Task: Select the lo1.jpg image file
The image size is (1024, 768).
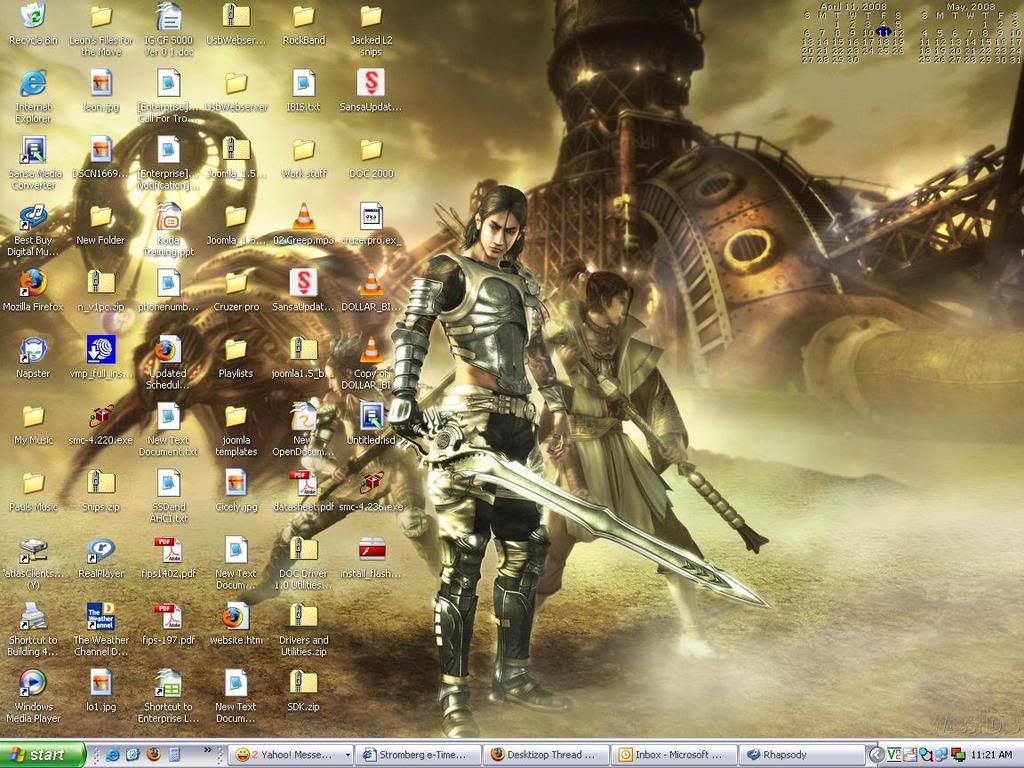Action: point(101,691)
